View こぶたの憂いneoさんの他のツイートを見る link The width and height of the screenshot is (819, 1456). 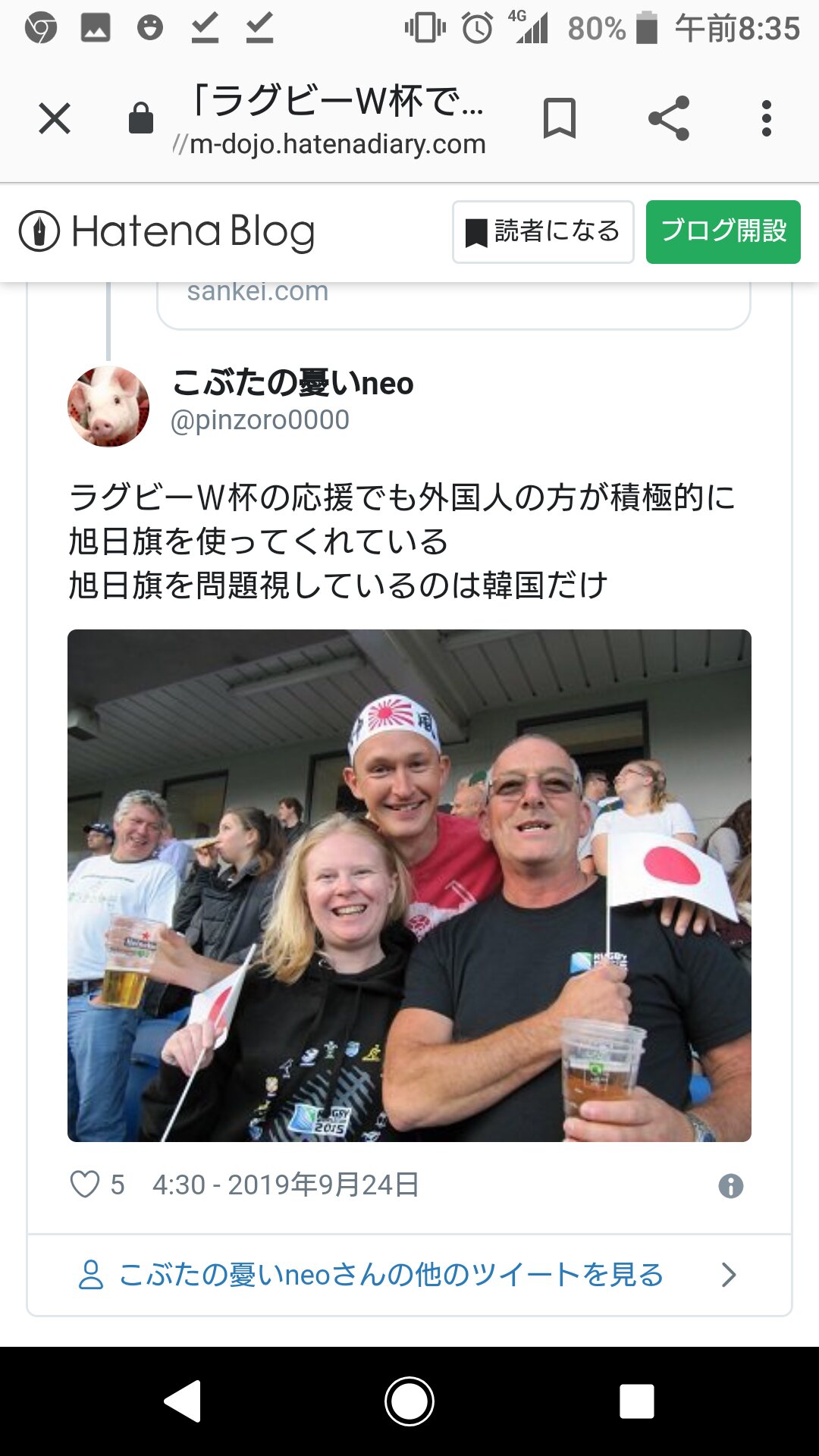(x=391, y=1275)
